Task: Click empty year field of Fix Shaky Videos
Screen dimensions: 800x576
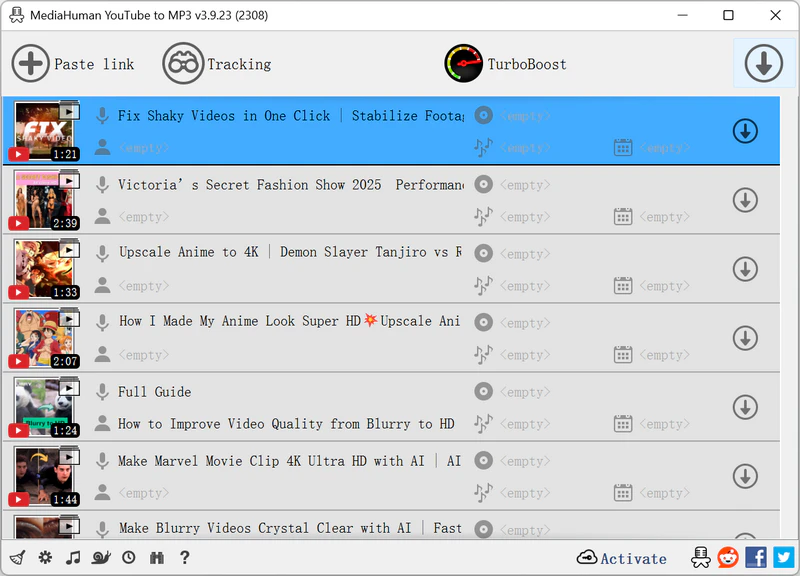Action: point(664,148)
